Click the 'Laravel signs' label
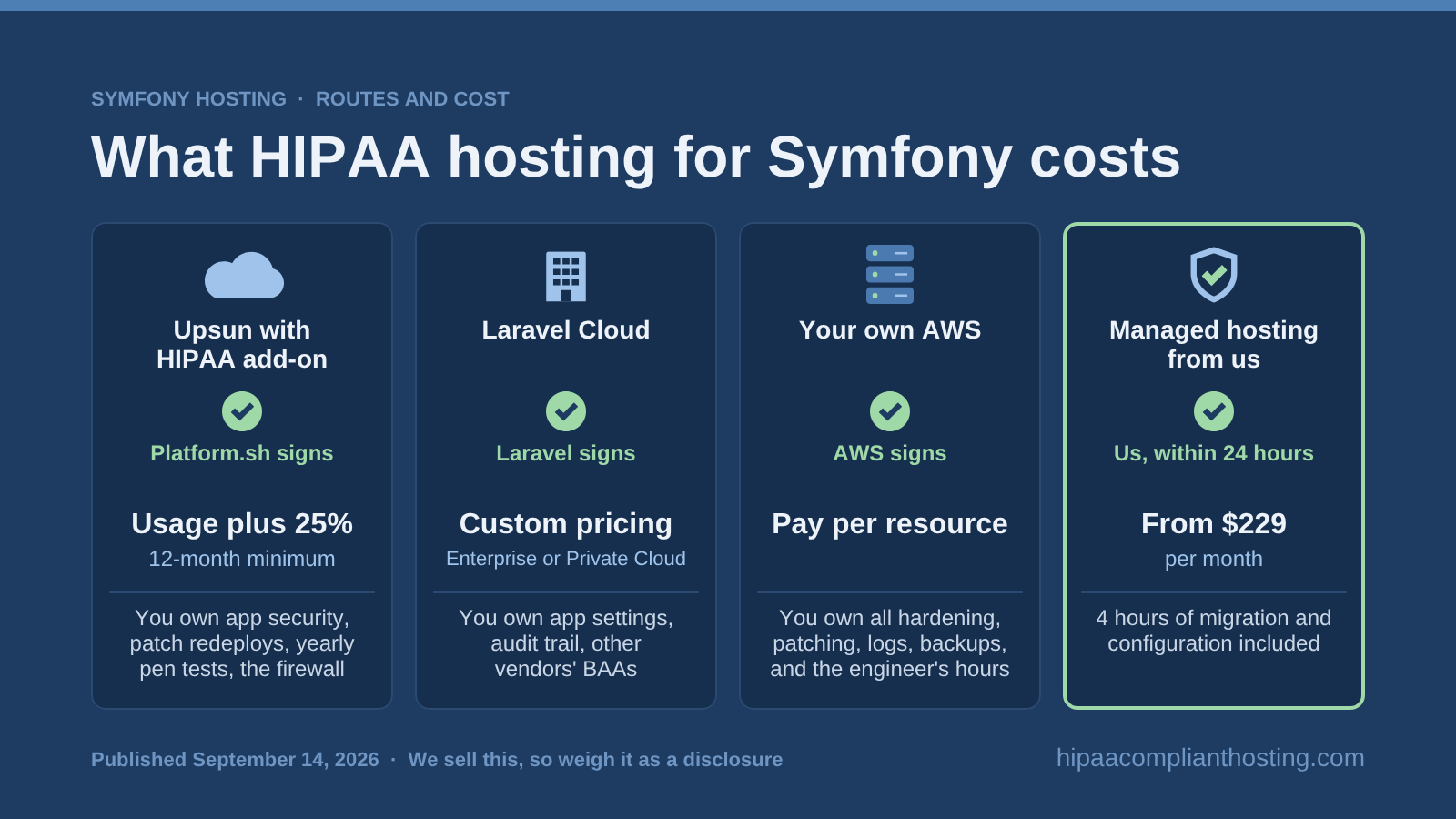 (566, 453)
